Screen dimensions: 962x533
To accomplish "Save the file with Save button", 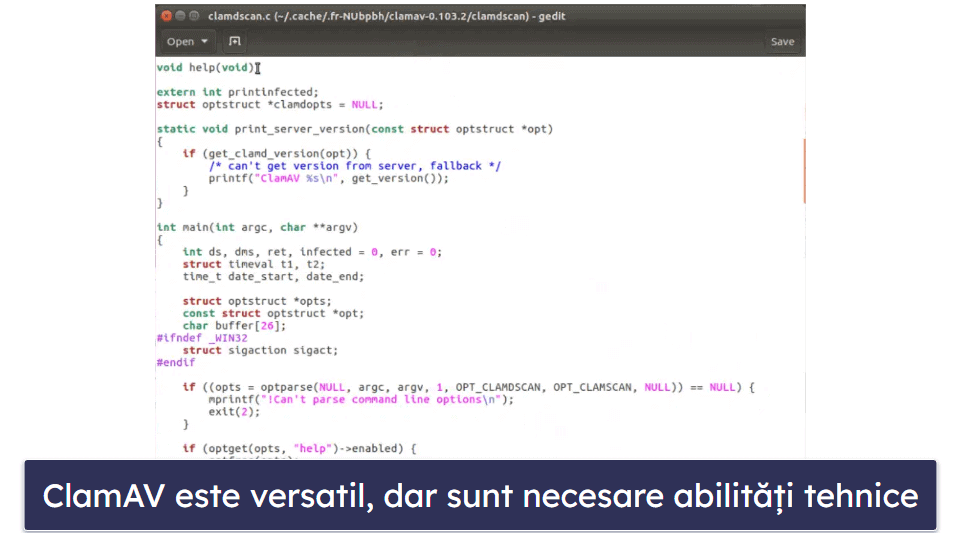I will click(x=782, y=42).
